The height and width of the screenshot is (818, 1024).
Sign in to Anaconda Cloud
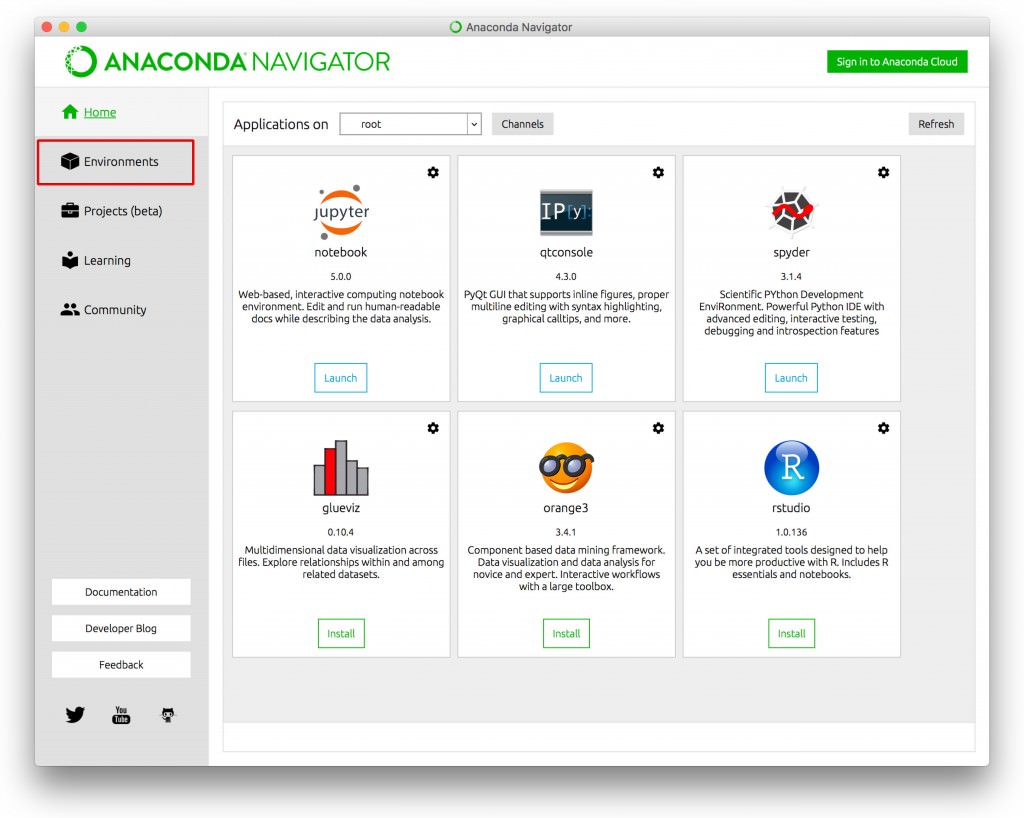coord(897,61)
